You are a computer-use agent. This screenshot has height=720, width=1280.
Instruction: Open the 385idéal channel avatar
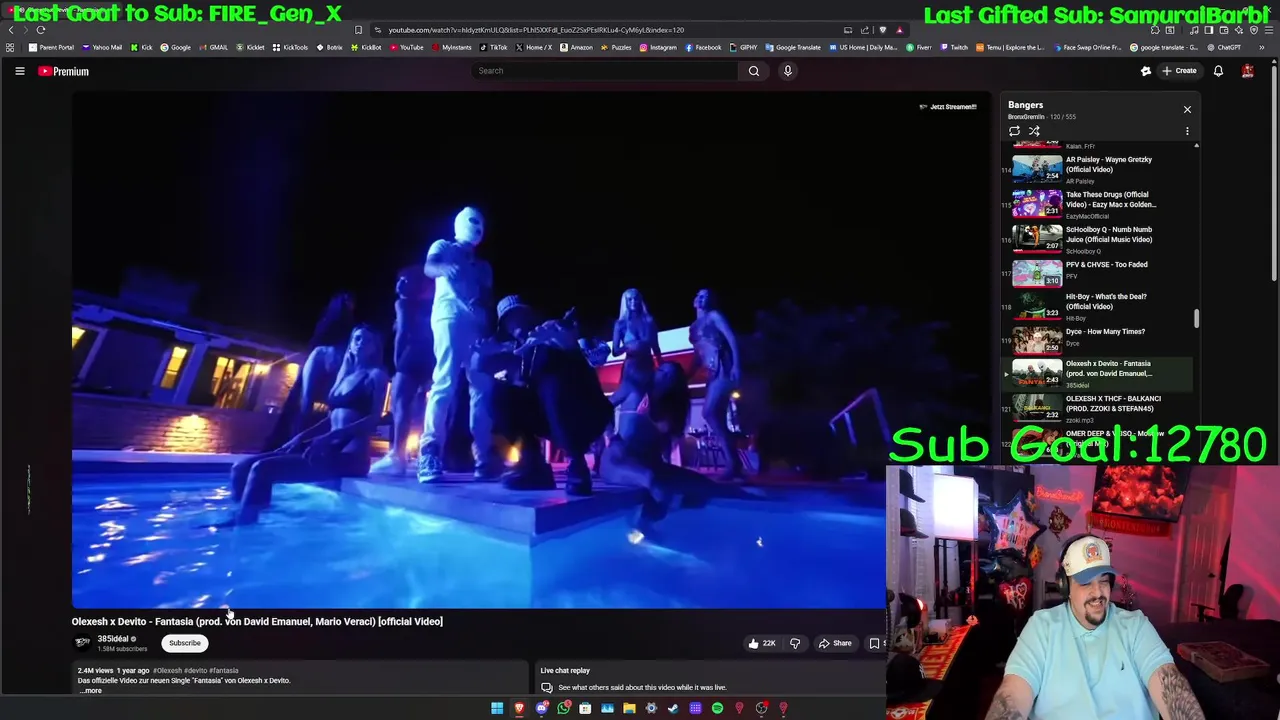(83, 643)
